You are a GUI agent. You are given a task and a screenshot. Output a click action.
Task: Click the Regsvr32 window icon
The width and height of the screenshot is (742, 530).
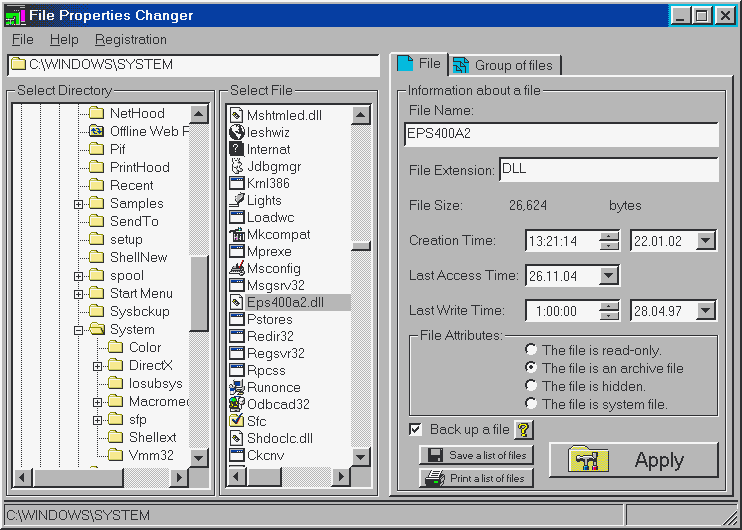(236, 353)
